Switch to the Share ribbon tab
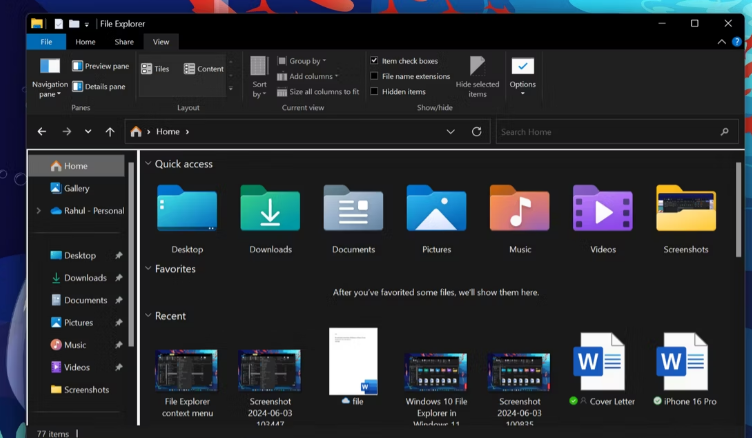Viewport: 752px width, 438px height. click(x=124, y=42)
